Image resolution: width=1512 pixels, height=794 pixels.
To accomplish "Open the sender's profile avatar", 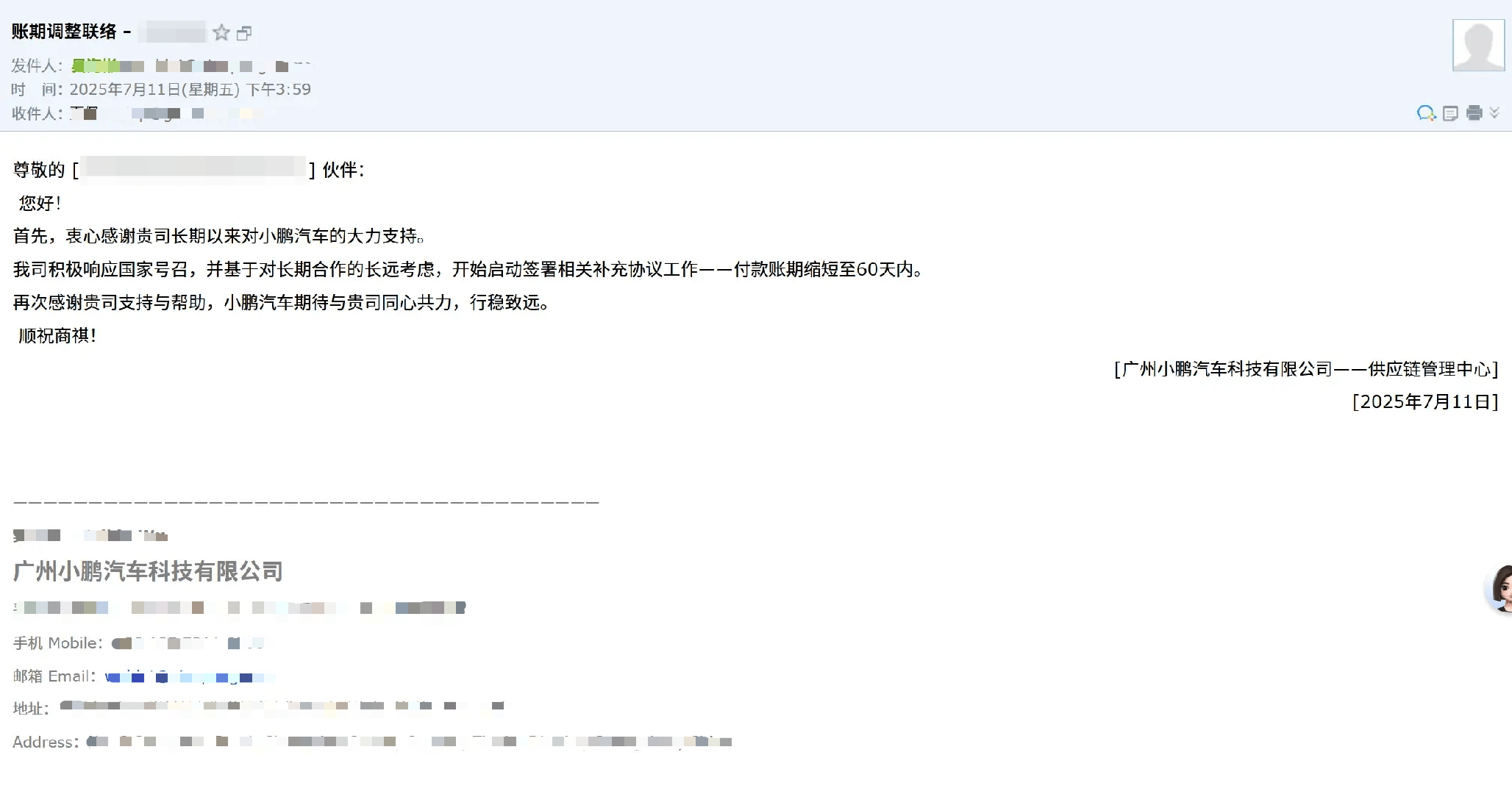I will (1478, 45).
